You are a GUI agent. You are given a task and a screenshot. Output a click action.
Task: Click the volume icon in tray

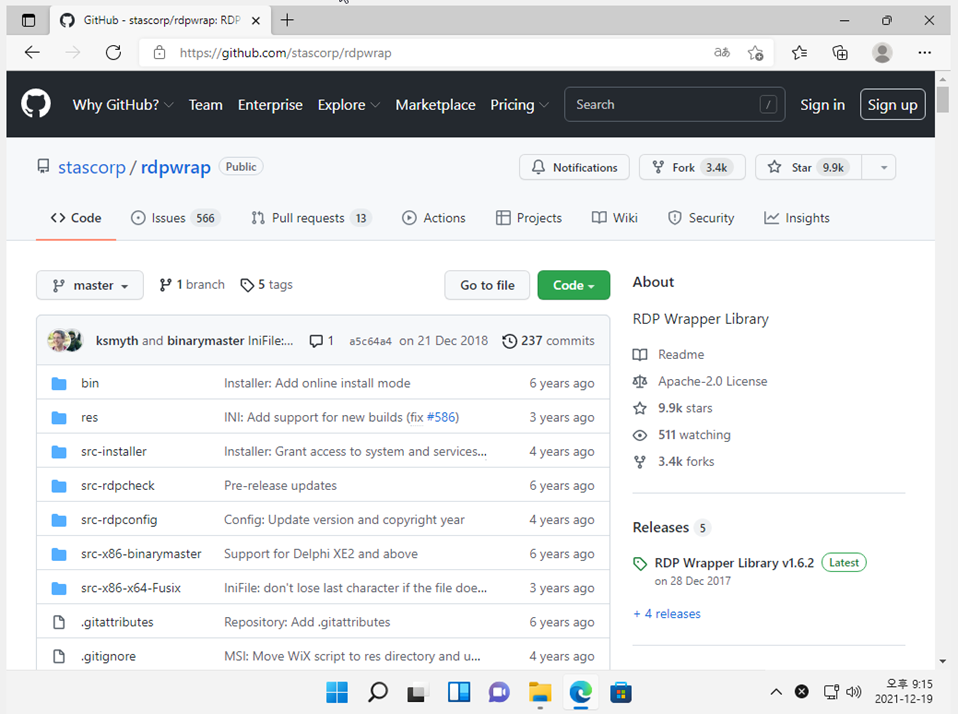[854, 692]
